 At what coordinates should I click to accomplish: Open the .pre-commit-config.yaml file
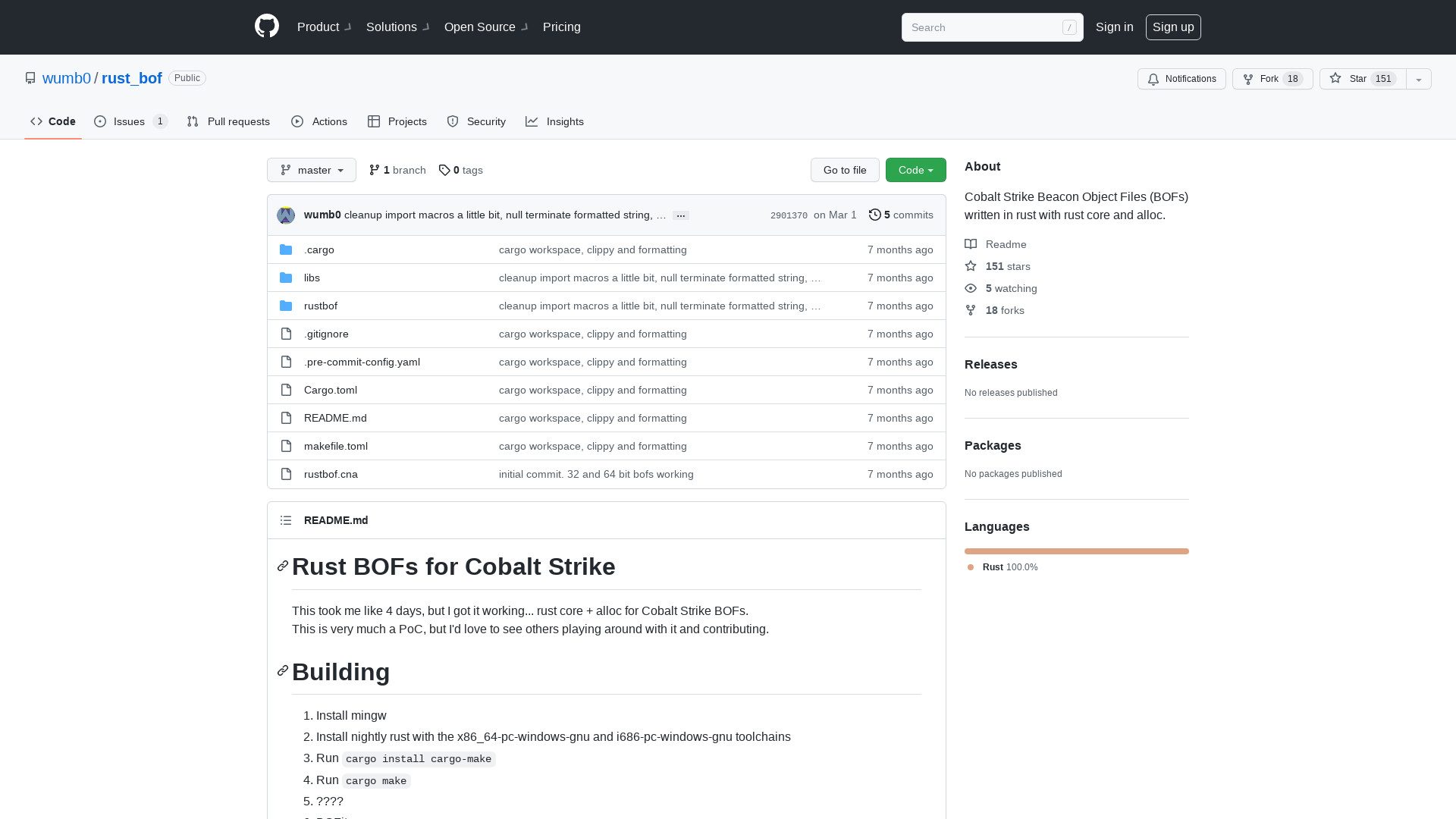362,362
